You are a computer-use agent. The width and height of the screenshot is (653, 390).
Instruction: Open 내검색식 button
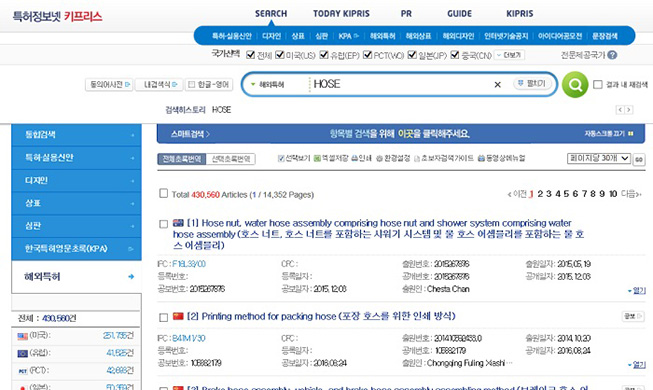(x=160, y=85)
